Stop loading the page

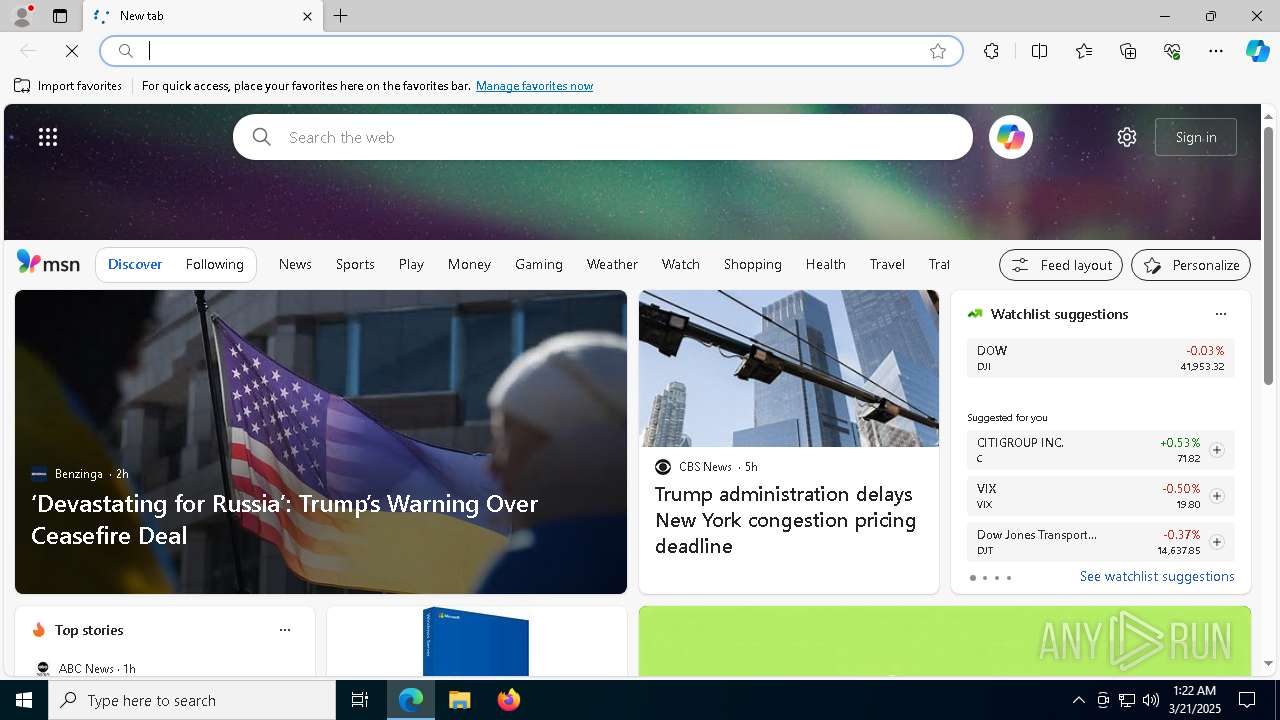point(72,51)
